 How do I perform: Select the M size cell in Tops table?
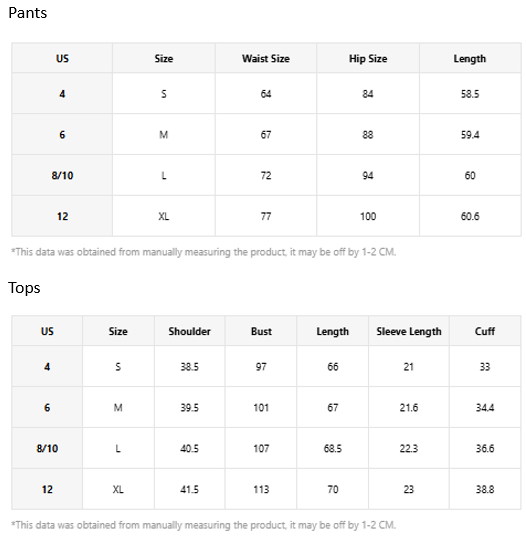tap(118, 407)
